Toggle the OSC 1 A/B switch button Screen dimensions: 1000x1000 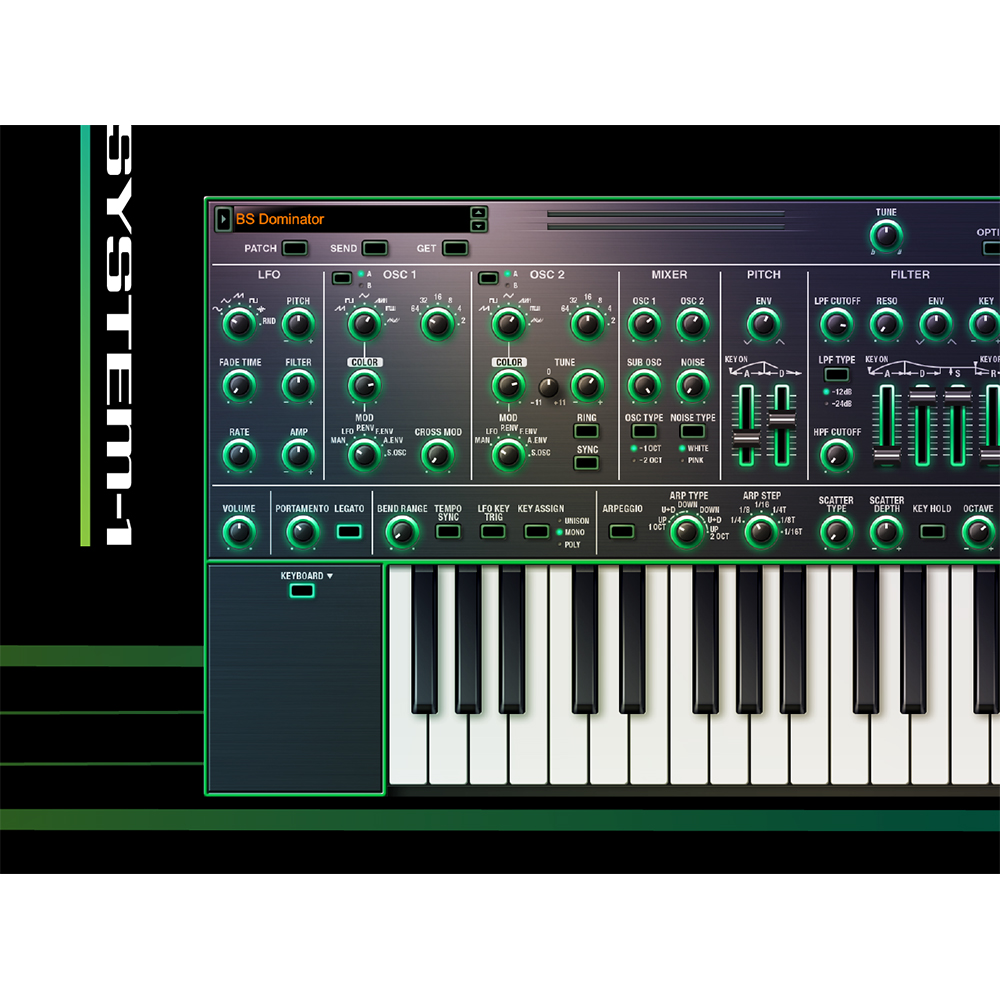[x=342, y=279]
